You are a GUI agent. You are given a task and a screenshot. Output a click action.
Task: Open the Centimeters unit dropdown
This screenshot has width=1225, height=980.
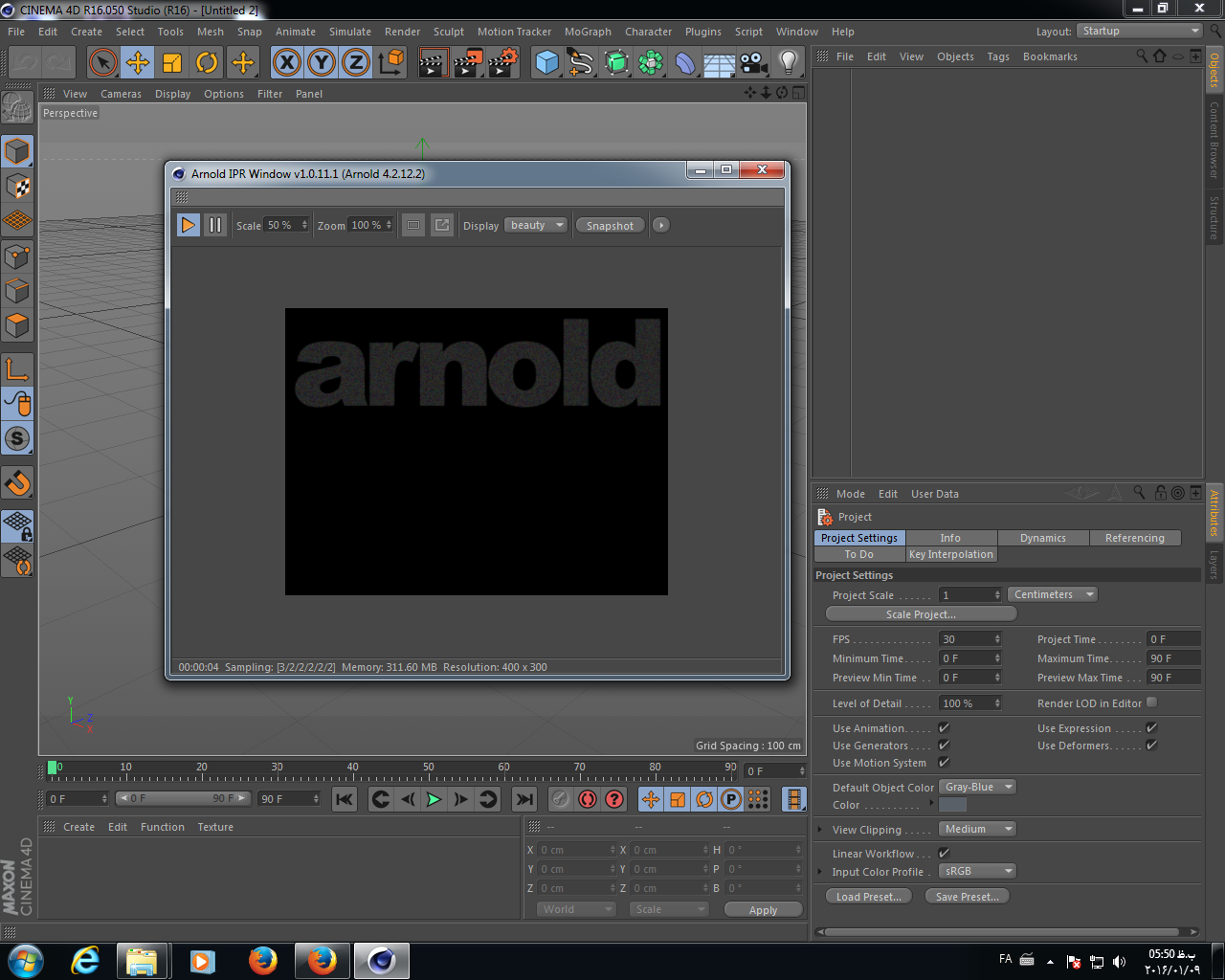pos(1052,594)
